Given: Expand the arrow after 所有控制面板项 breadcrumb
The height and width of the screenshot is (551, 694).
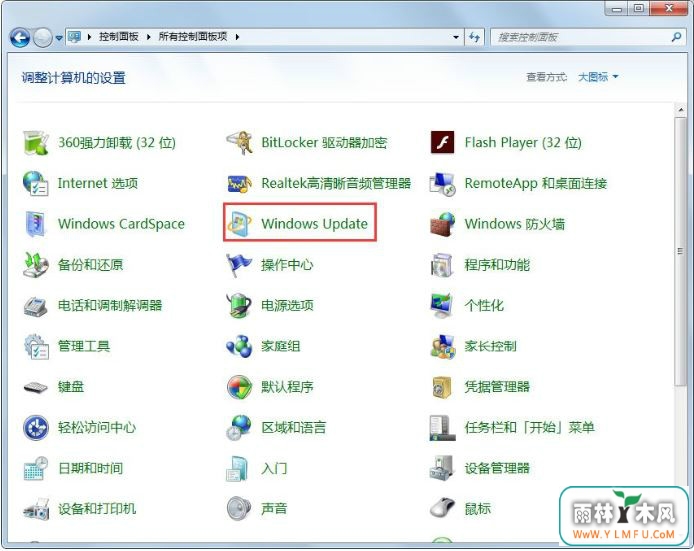Looking at the screenshot, I should tap(237, 37).
